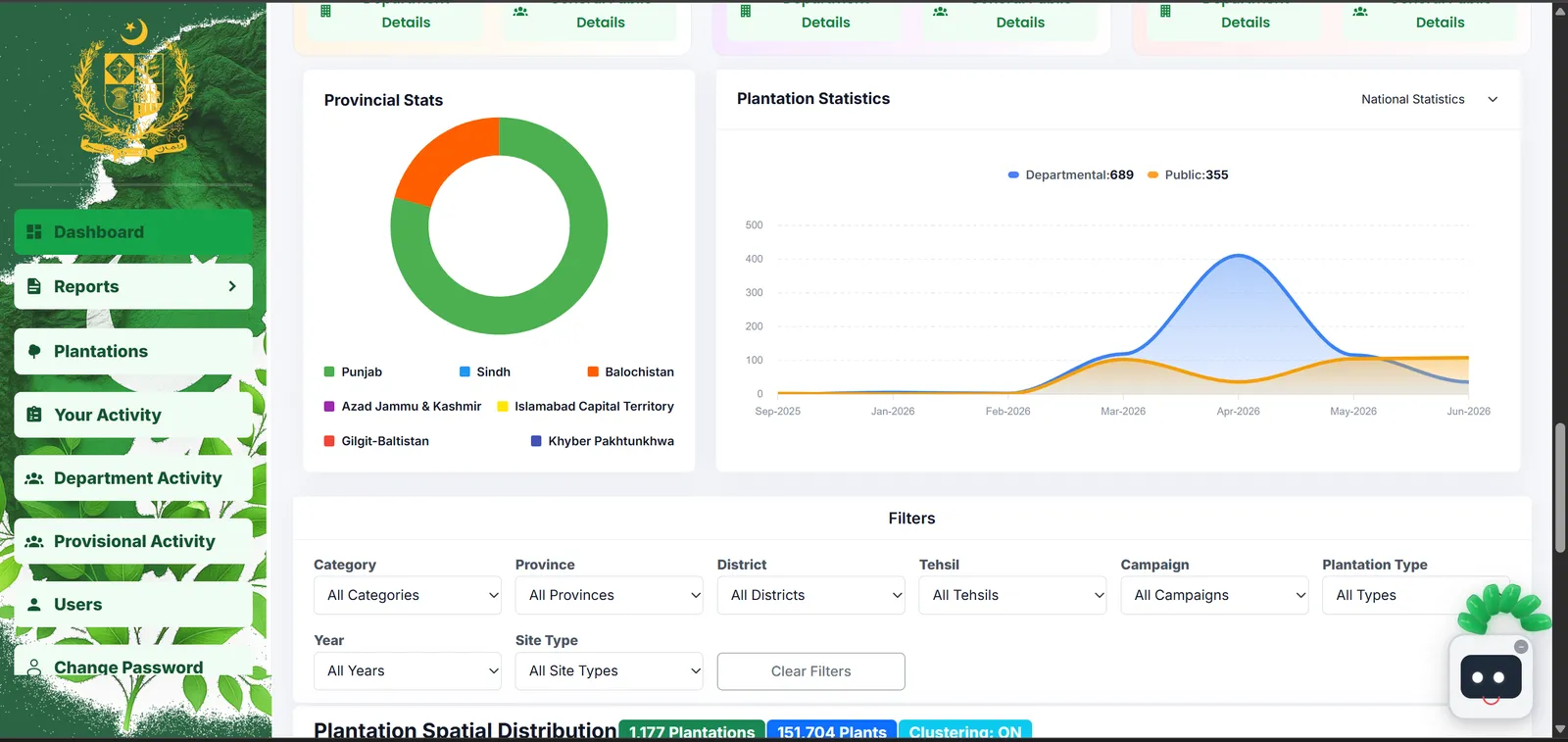Toggle Gilgit-Baltistan legend entry

[x=376, y=441]
